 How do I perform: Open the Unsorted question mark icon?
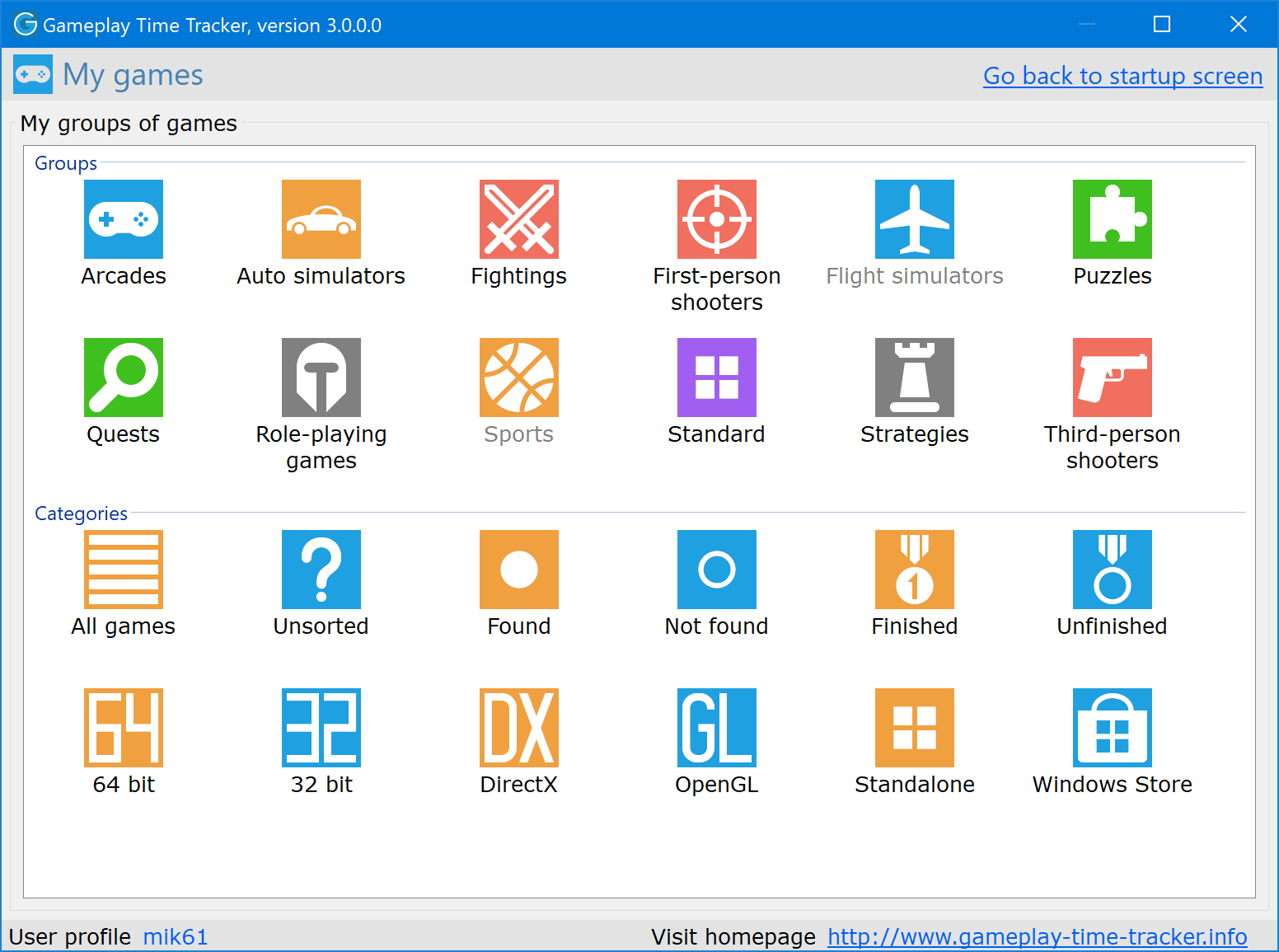tap(321, 570)
